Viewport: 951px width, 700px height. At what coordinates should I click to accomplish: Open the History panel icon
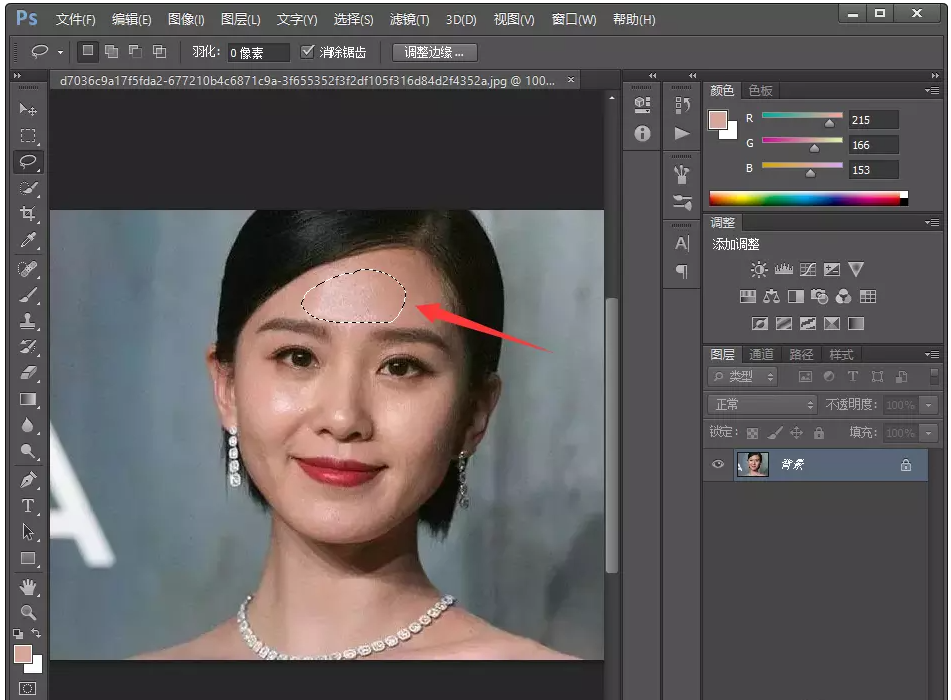[683, 105]
